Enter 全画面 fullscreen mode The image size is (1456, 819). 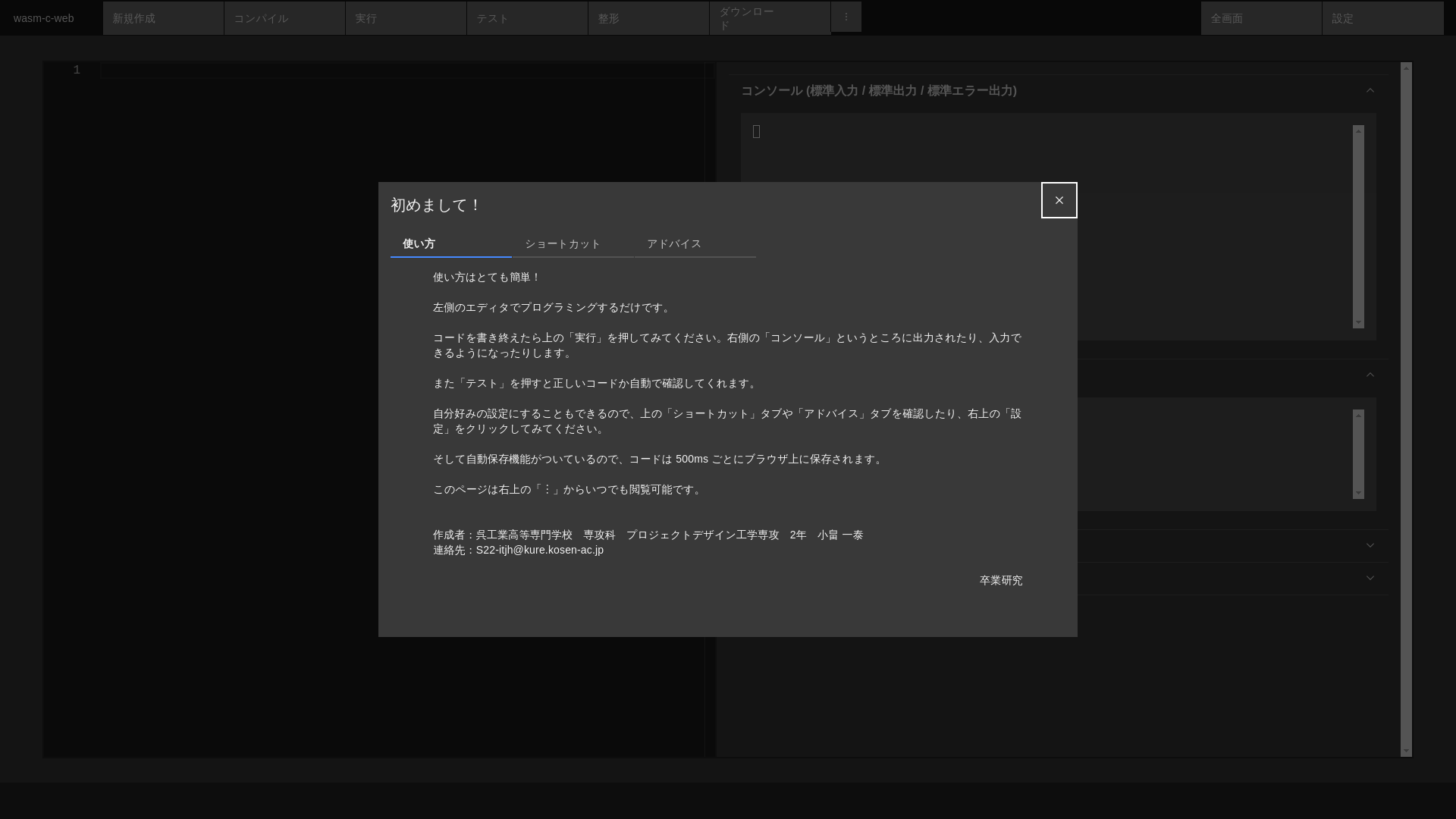pyautogui.click(x=1261, y=18)
